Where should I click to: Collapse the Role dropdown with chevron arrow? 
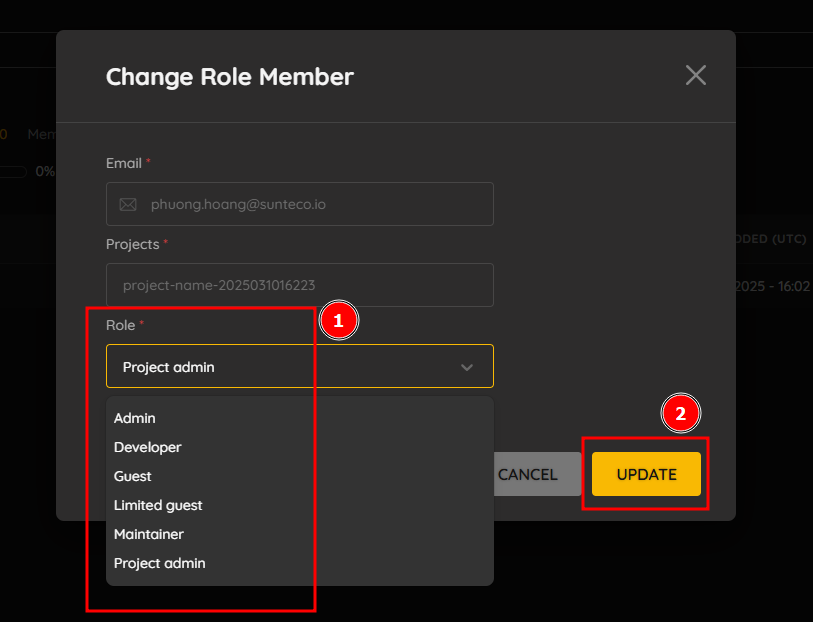467,367
